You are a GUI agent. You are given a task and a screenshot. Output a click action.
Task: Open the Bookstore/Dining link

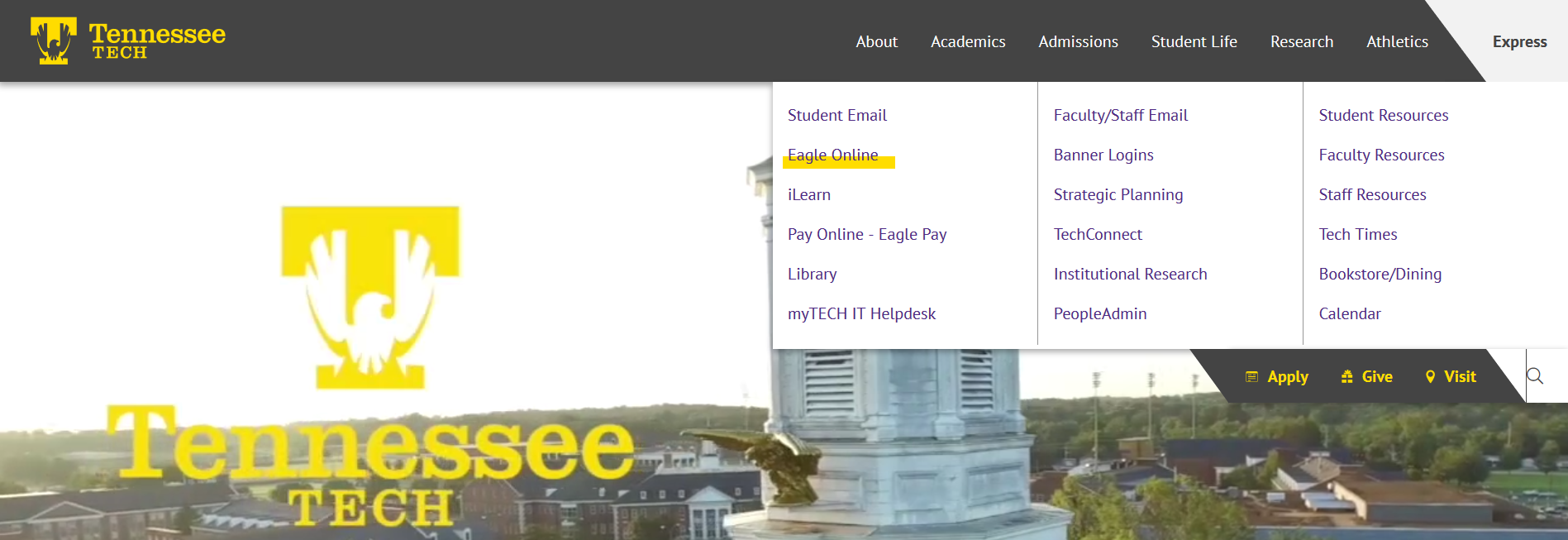tap(1380, 275)
